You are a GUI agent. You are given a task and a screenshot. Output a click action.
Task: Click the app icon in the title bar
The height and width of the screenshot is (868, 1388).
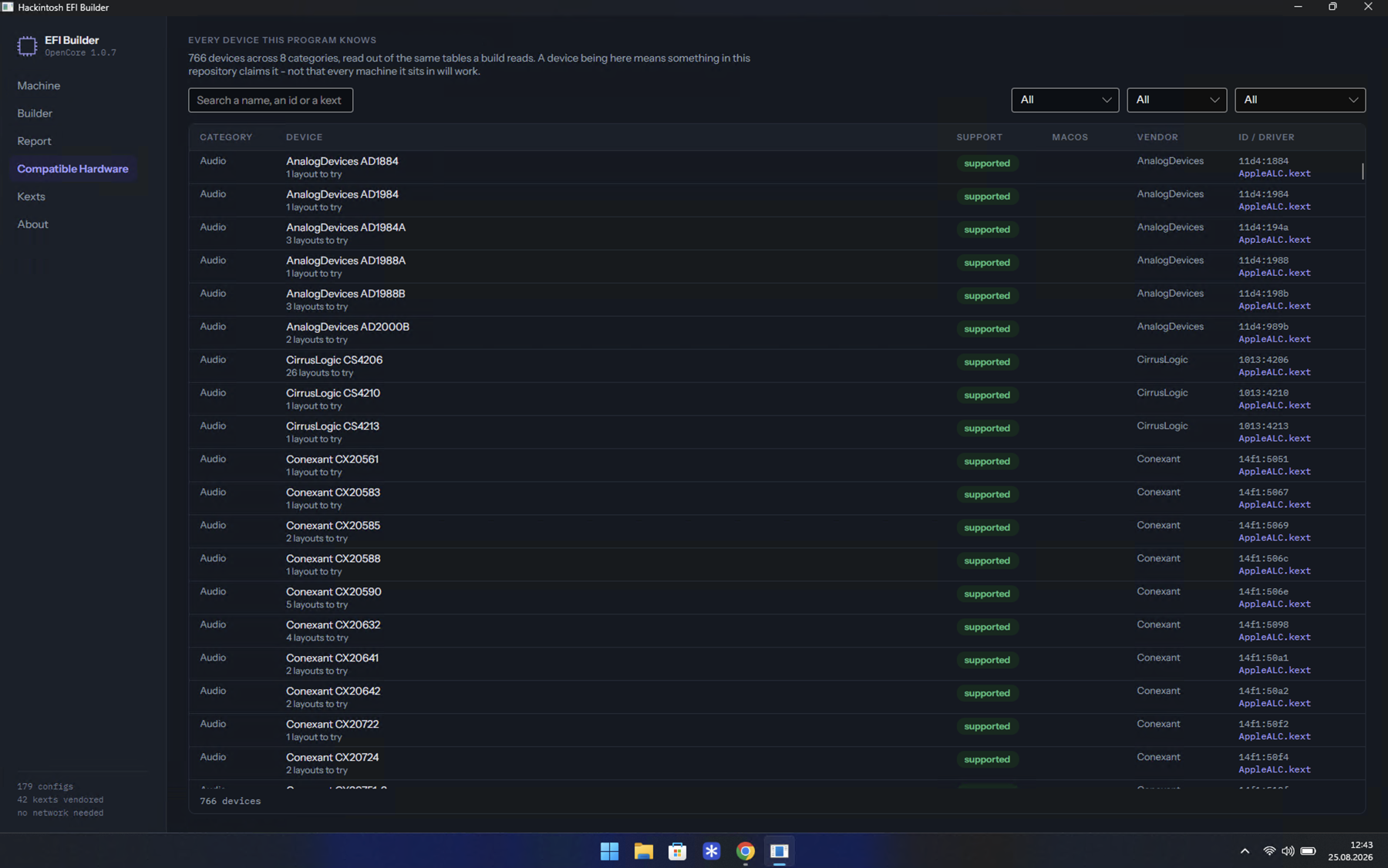8,7
